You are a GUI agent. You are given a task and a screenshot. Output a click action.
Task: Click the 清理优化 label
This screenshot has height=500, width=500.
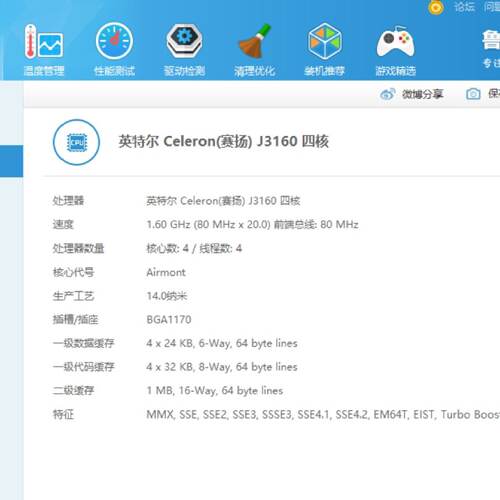pos(255,71)
